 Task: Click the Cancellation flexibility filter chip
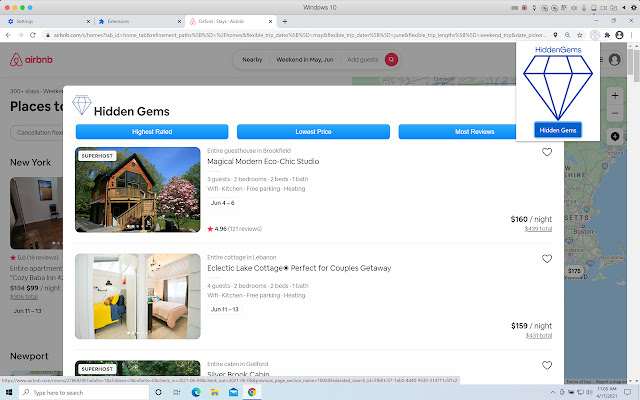pyautogui.click(x=38, y=133)
